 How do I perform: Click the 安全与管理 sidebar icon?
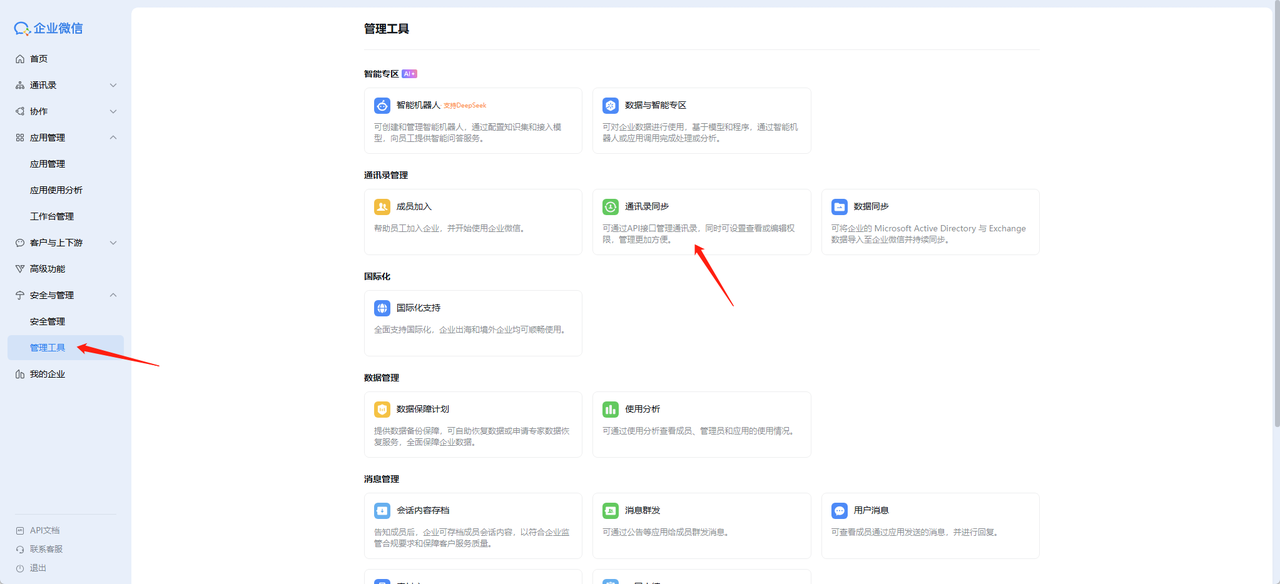[20, 295]
